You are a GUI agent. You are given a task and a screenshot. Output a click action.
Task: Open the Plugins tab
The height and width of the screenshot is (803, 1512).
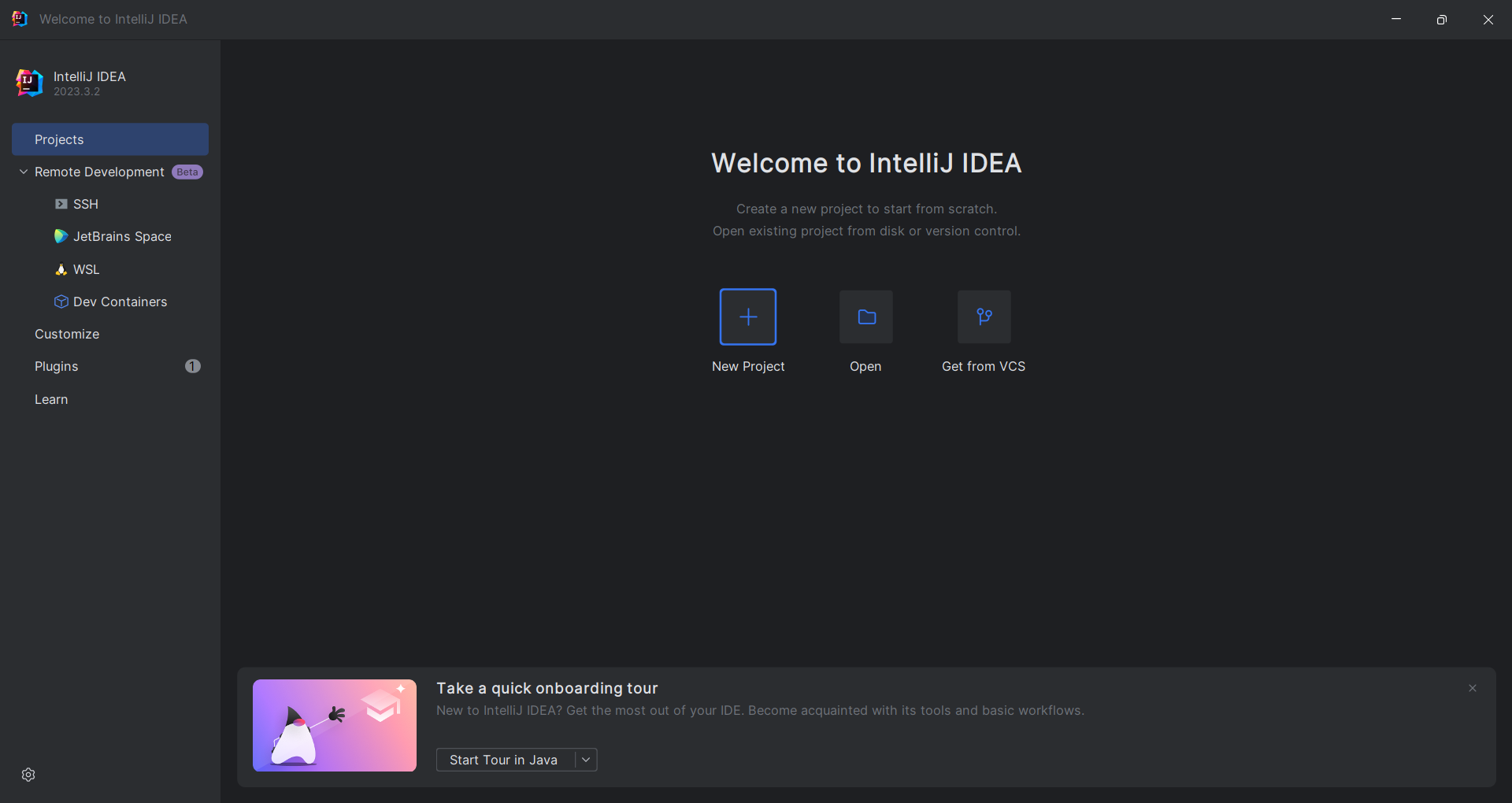click(110, 366)
